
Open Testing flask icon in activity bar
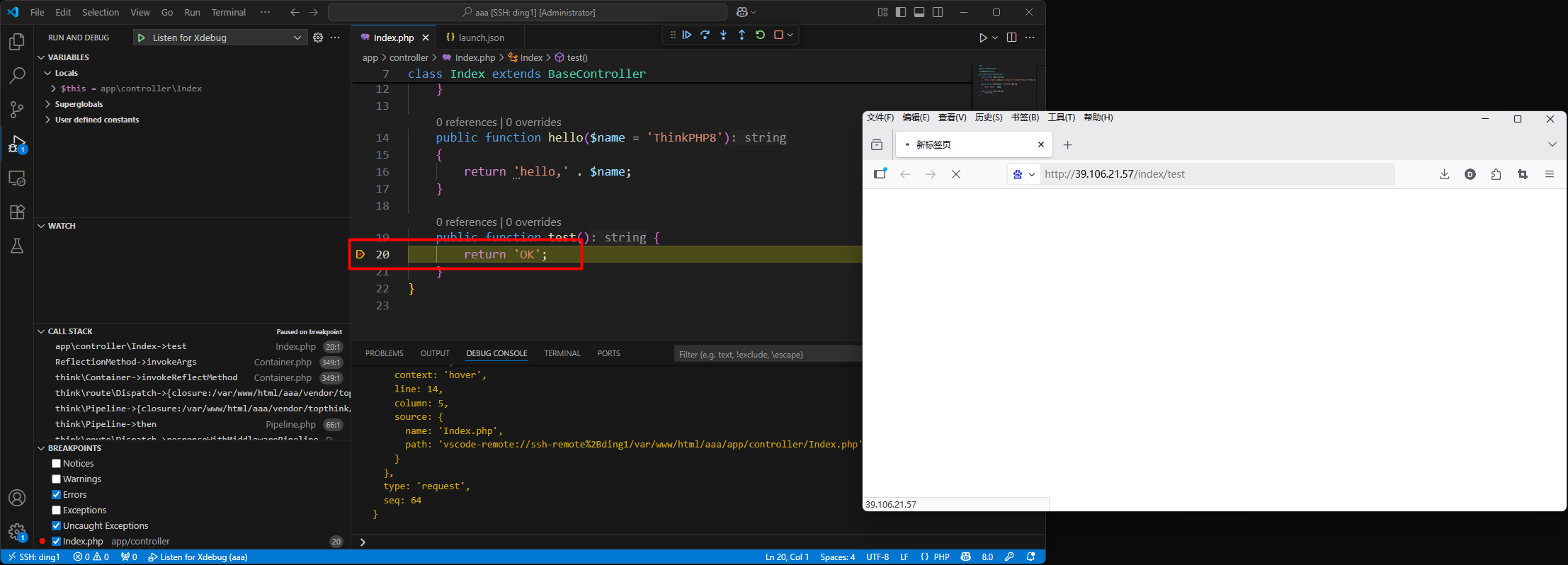tap(17, 246)
